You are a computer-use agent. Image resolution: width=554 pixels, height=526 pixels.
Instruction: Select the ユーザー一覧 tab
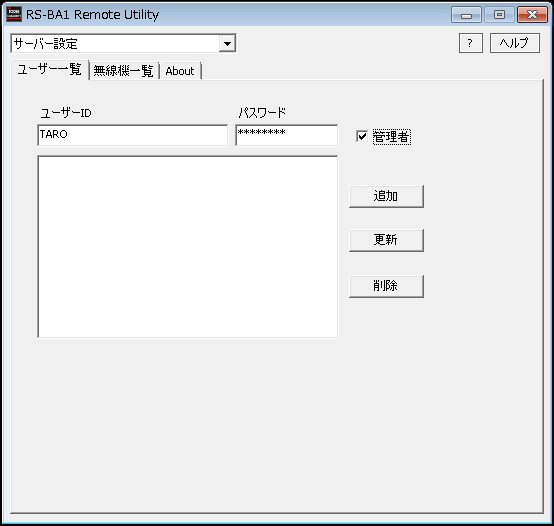pos(50,69)
